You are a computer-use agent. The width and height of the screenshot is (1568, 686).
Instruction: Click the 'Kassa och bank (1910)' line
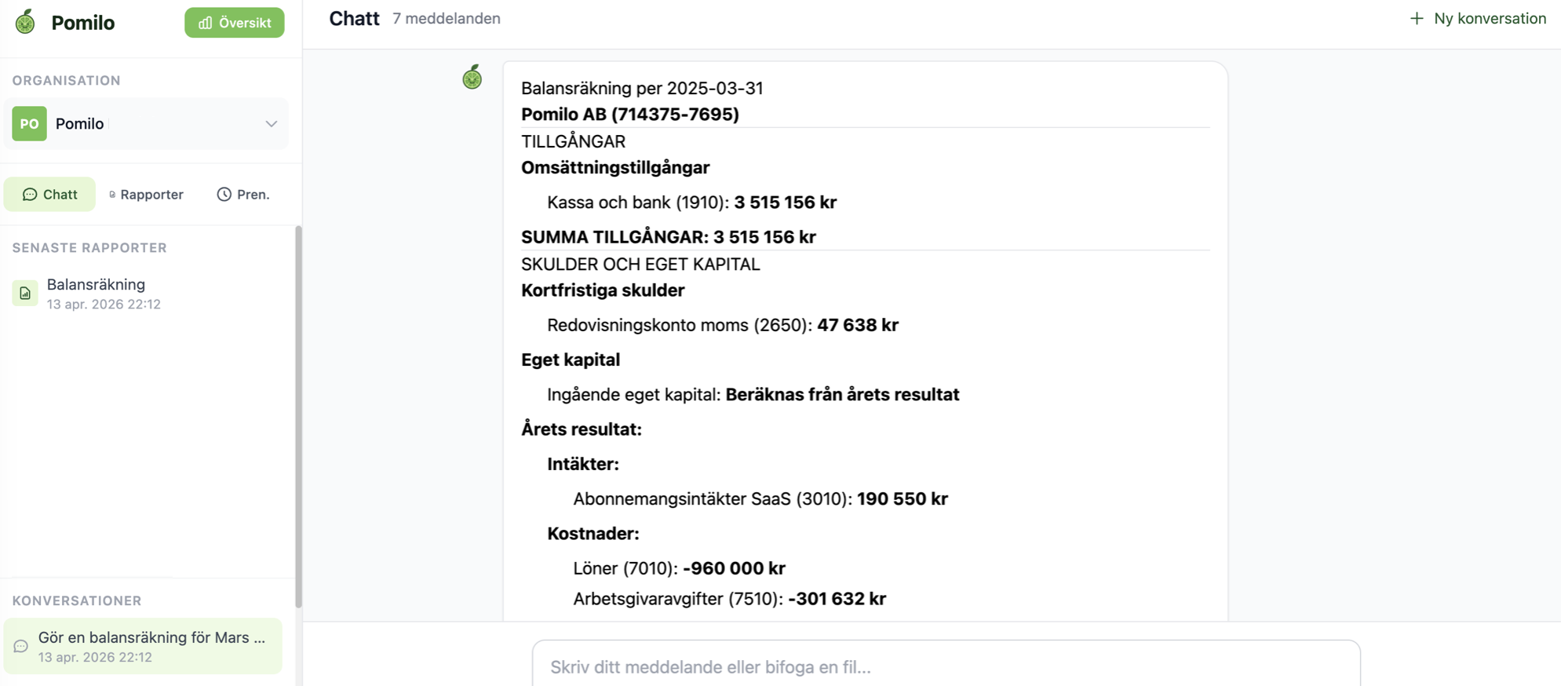point(691,202)
